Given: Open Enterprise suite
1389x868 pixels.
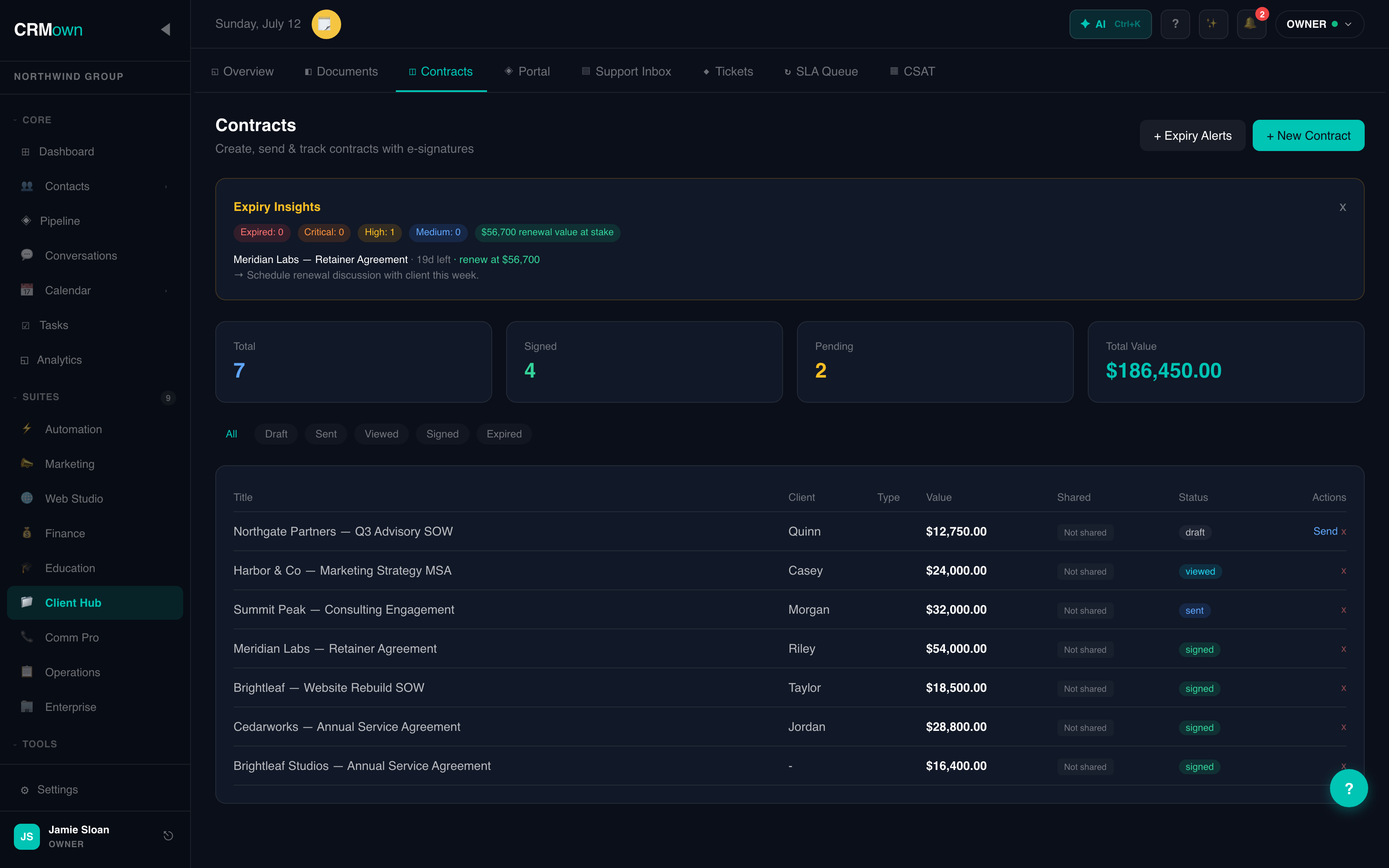Looking at the screenshot, I should pos(95,707).
